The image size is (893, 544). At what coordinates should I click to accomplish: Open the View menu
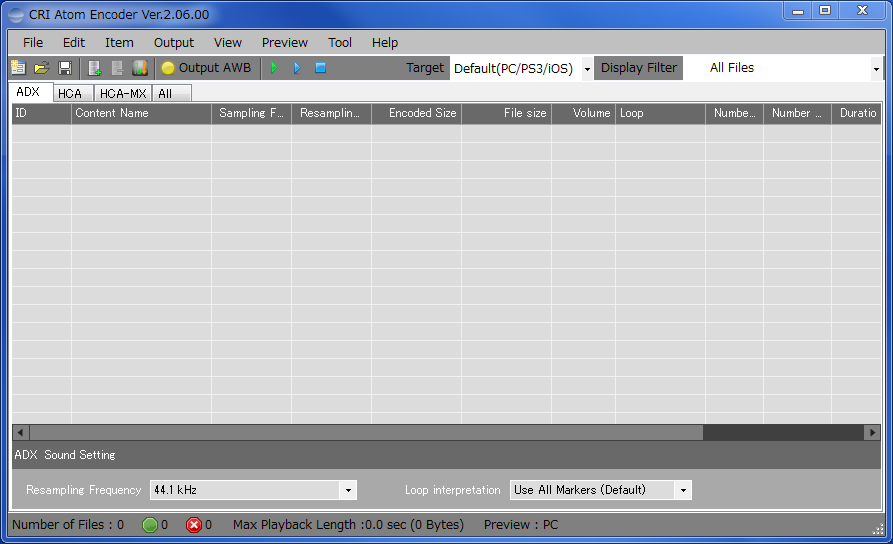(x=228, y=43)
